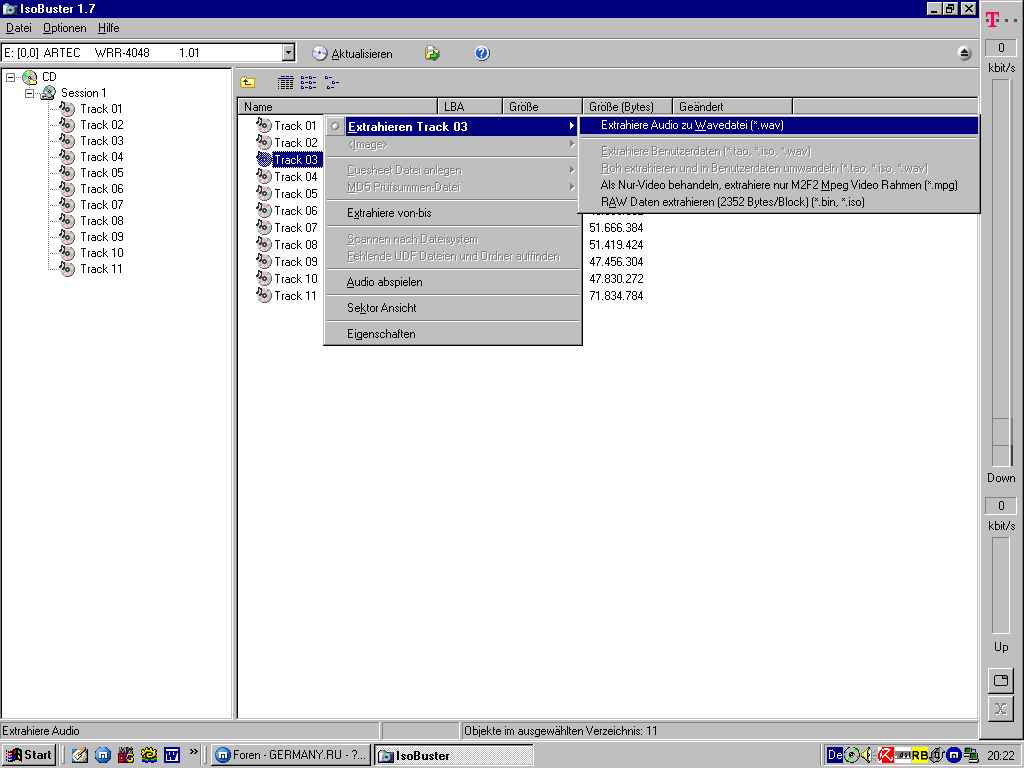Select the Session 1 label in the tree

(x=84, y=93)
